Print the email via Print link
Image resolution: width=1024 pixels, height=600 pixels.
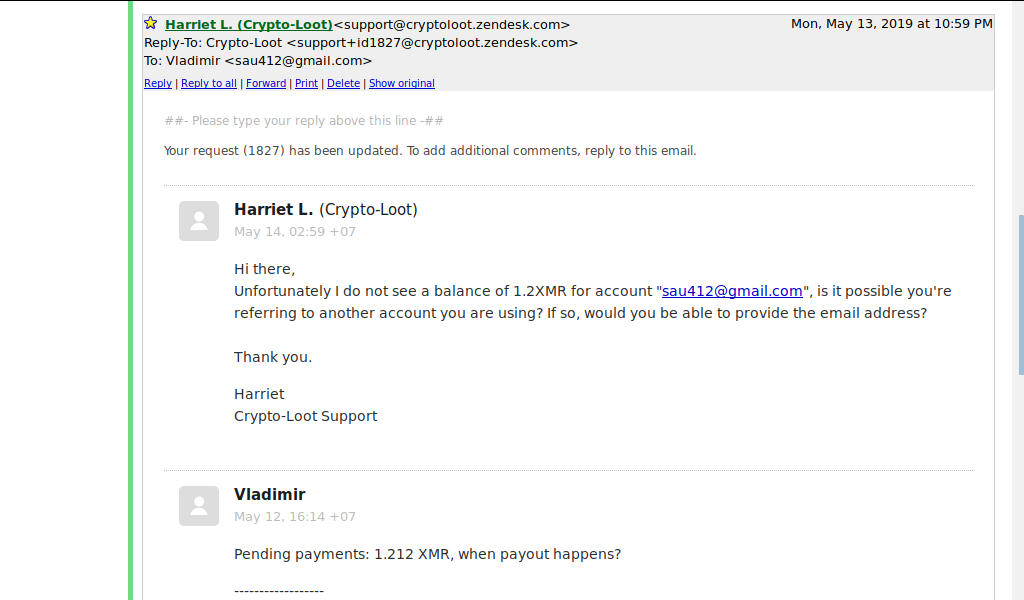coord(306,84)
